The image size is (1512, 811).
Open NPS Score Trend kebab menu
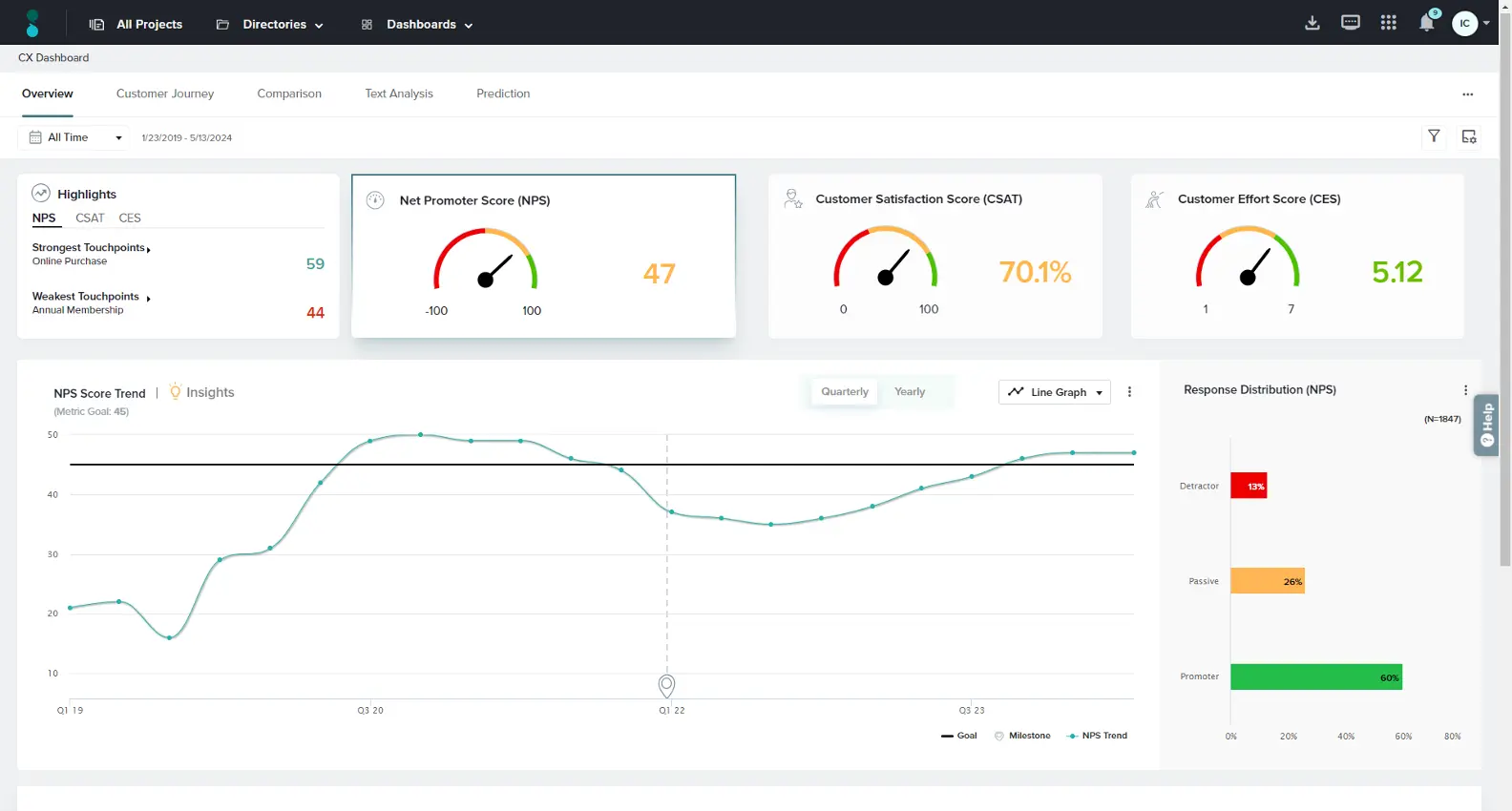(1129, 392)
